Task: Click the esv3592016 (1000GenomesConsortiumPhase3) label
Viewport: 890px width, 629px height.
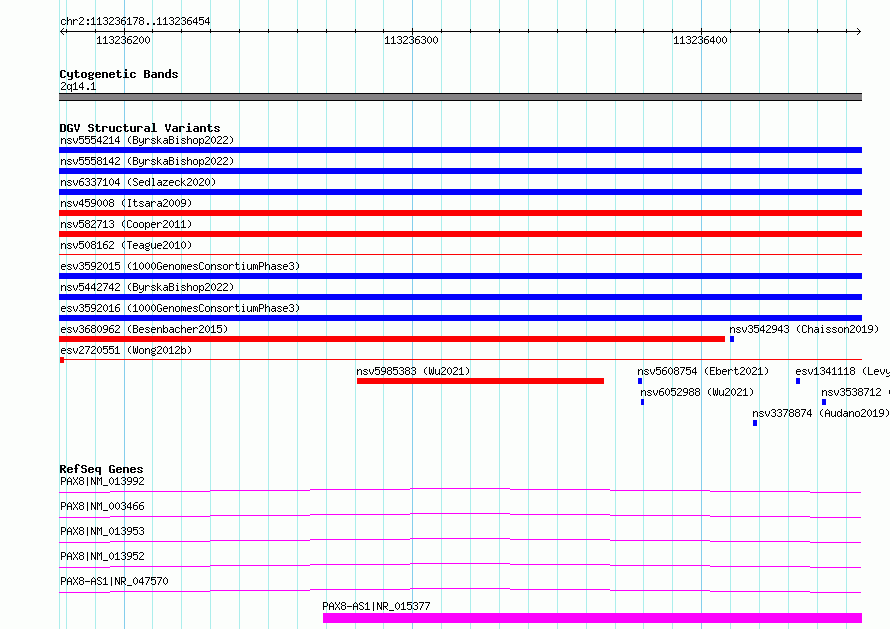Action: pos(180,308)
